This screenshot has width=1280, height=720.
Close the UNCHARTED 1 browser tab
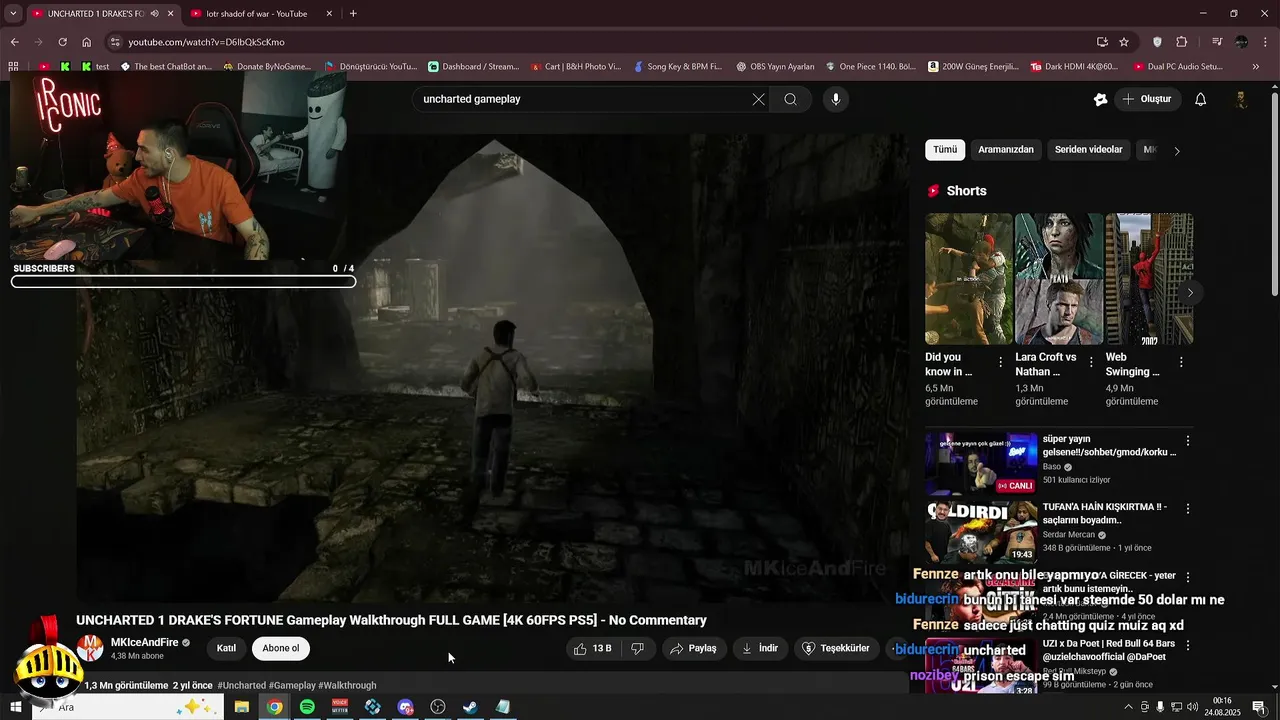[x=171, y=14]
